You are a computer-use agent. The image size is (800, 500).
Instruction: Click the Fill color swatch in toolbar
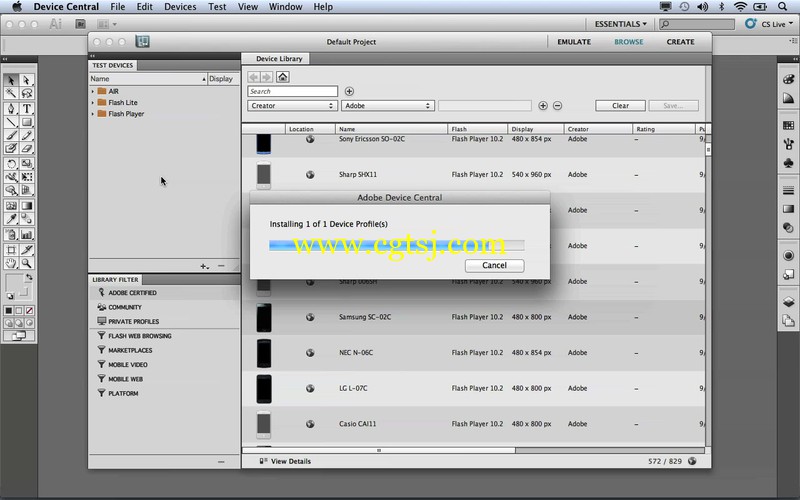tap(14, 282)
